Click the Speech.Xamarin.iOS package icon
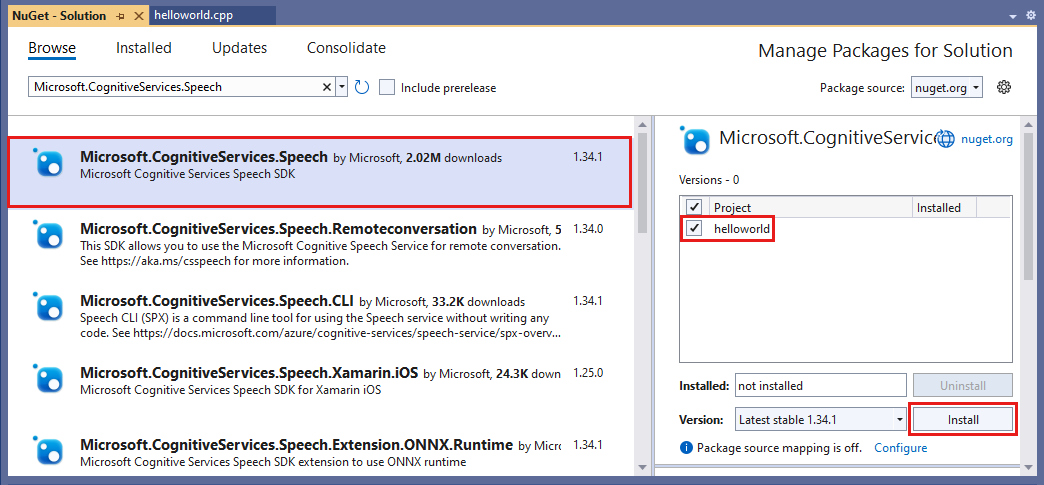1044x485 pixels. click(50, 378)
